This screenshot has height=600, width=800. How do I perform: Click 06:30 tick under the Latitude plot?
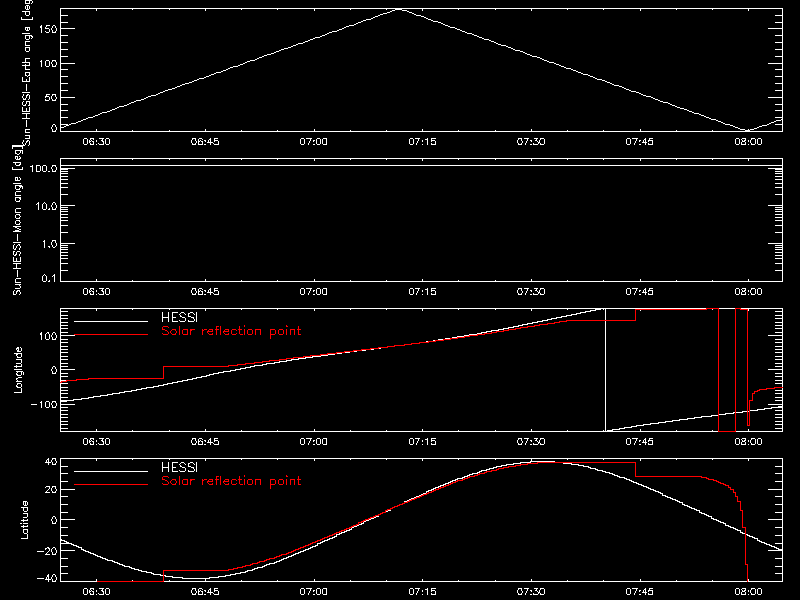click(96, 591)
